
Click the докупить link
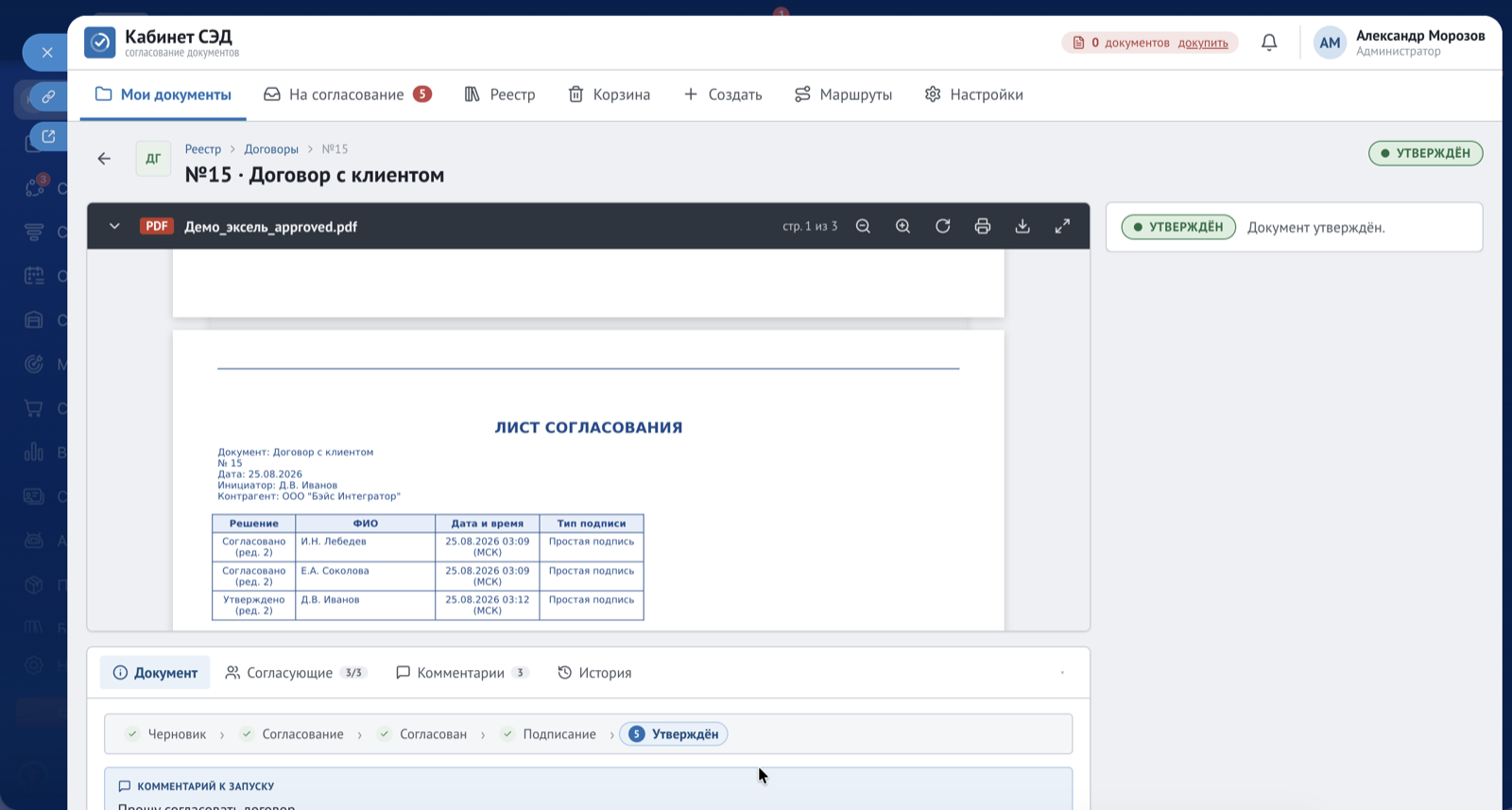point(1203,43)
